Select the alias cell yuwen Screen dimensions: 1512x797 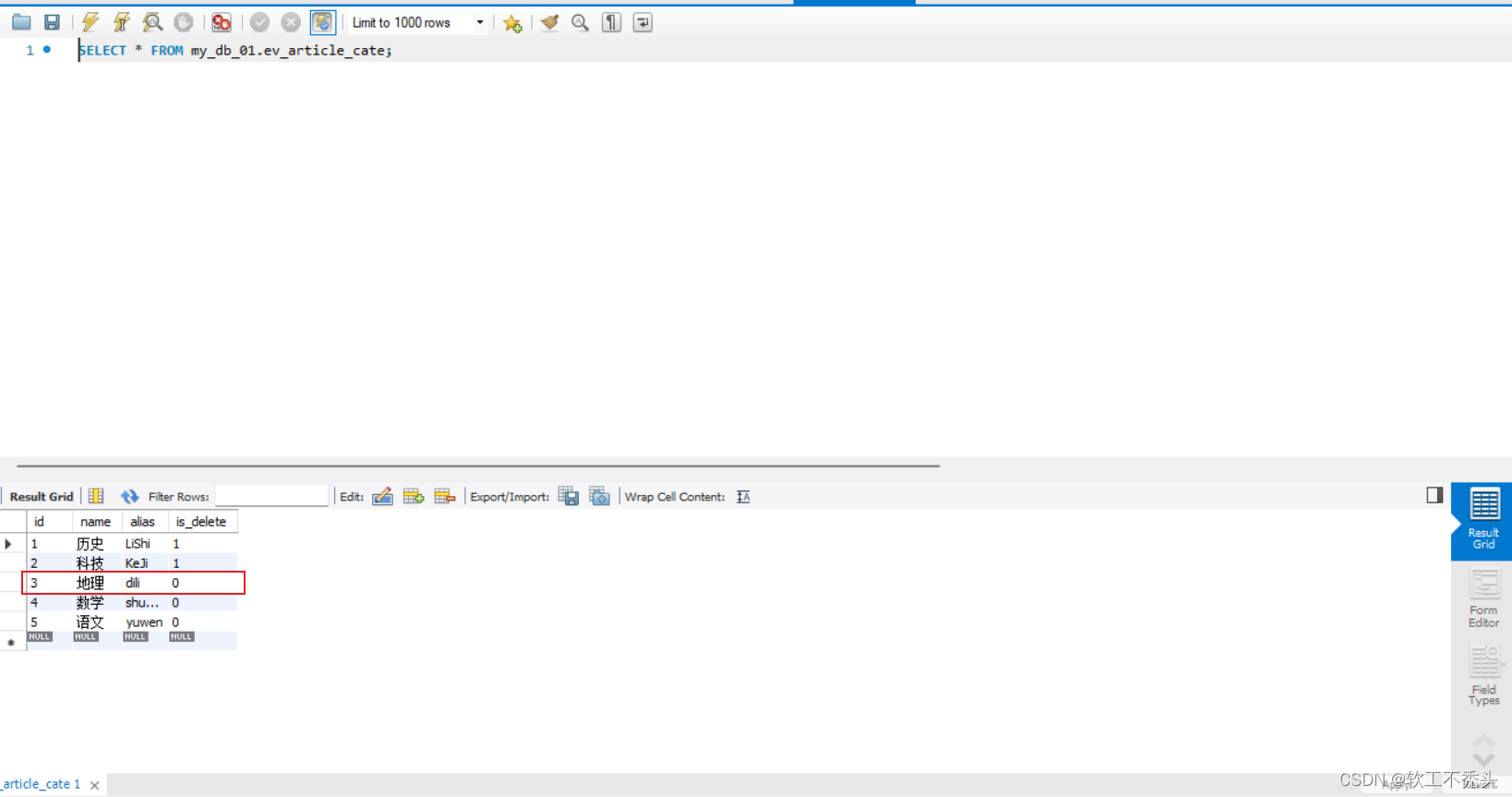144,622
